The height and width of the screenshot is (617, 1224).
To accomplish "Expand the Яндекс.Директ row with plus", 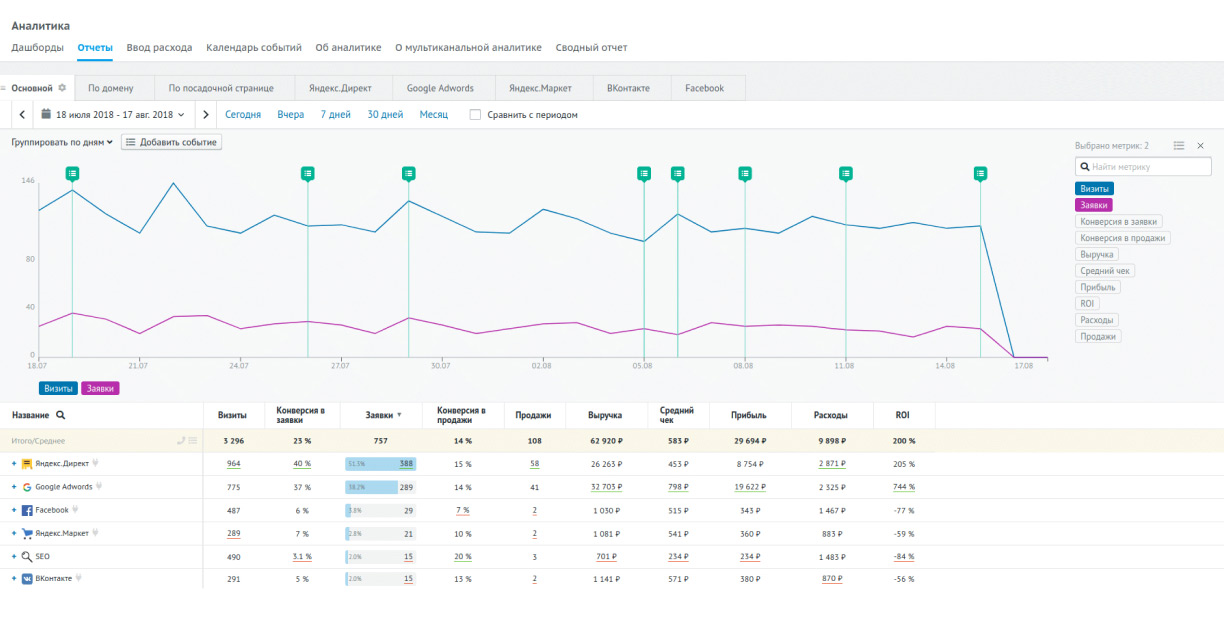I will pyautogui.click(x=14, y=464).
